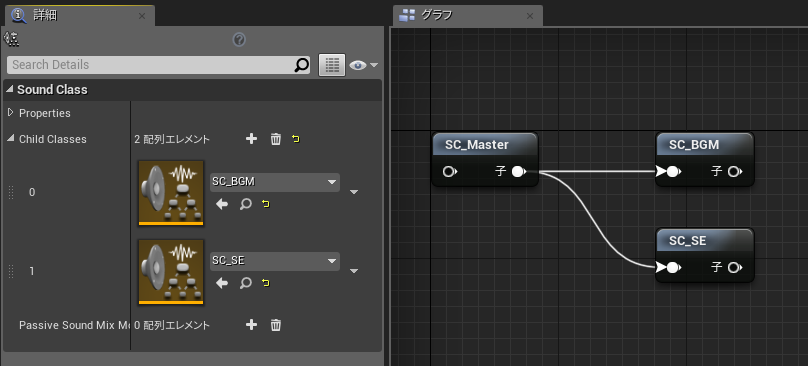Screen dimensions: 808x366
Task: Reset SC_SE element to default value
Action: pos(265,282)
